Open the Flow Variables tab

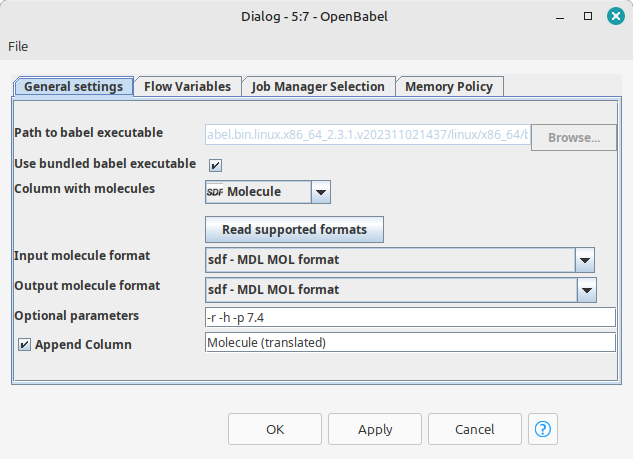pos(187,87)
